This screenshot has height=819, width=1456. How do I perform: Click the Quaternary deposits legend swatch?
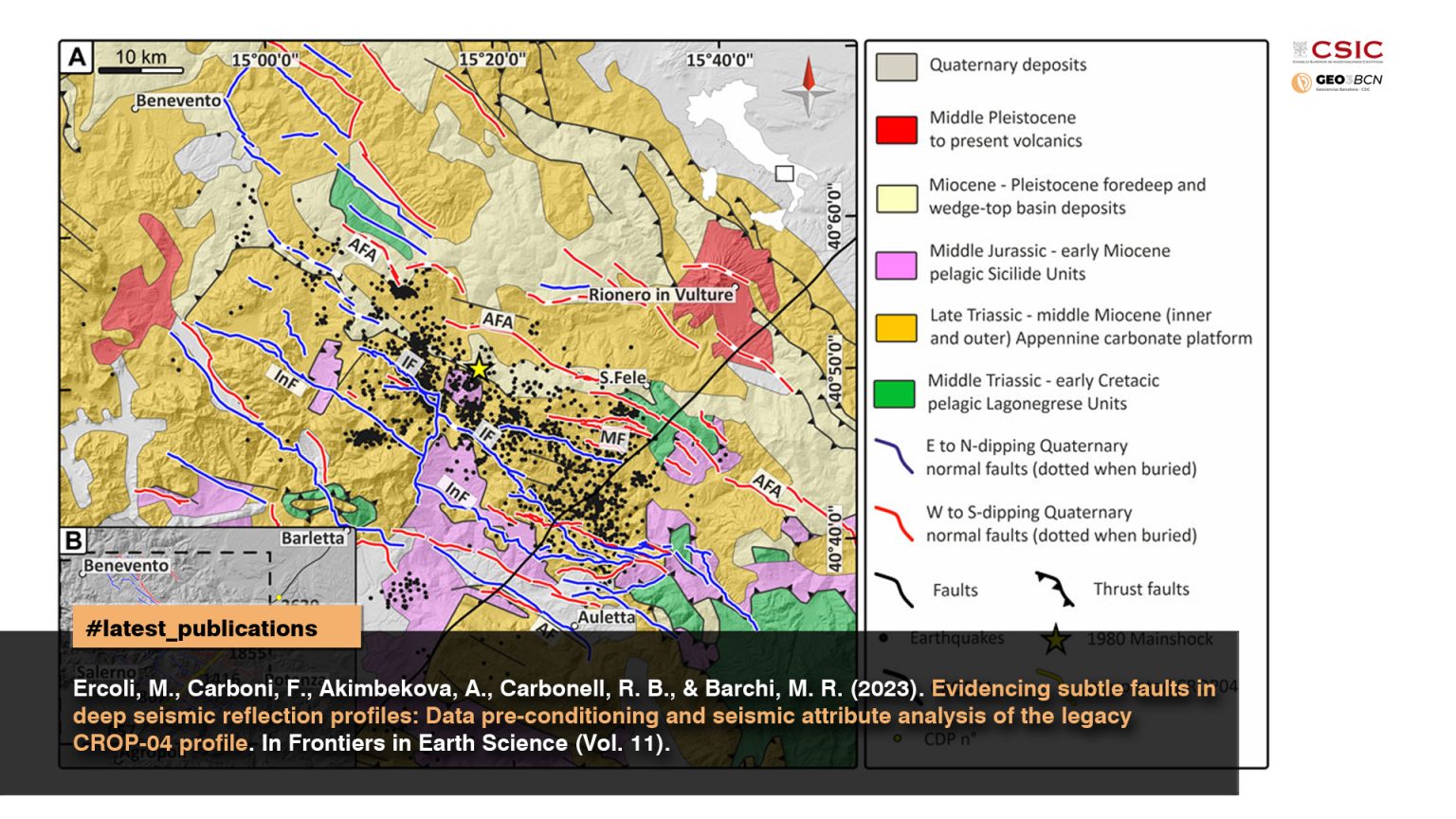pos(896,67)
